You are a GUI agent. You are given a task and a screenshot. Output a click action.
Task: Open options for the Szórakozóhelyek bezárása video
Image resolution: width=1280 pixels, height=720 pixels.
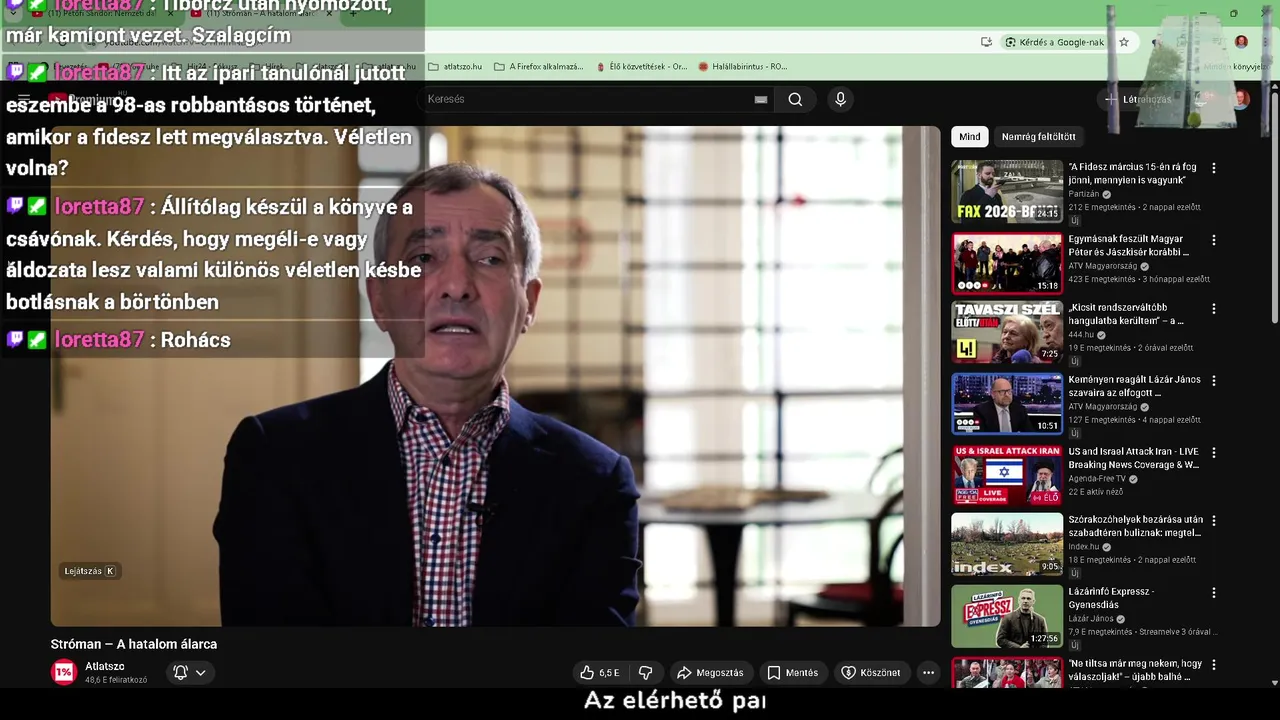coord(1214,521)
